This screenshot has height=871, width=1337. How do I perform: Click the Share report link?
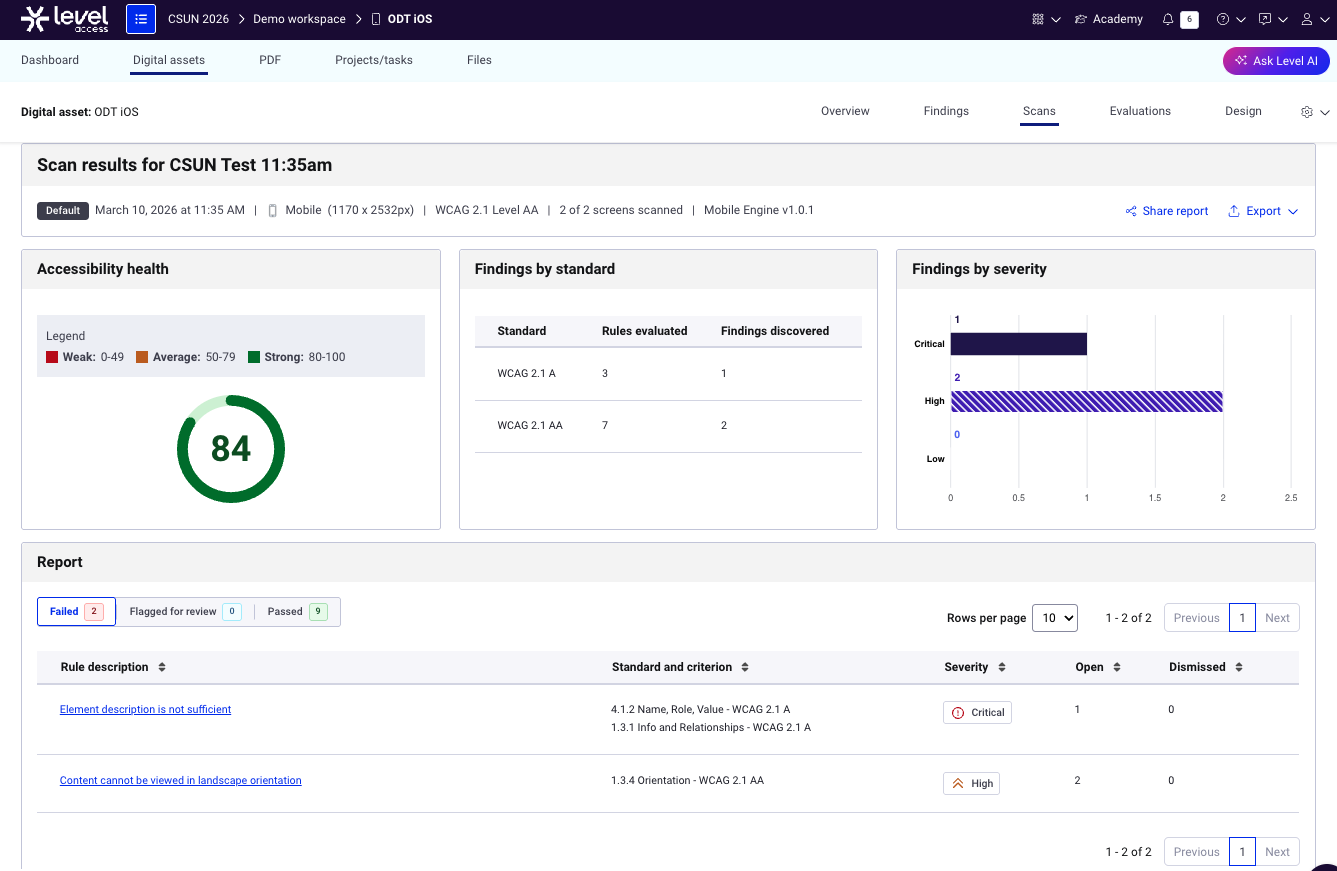[1167, 211]
